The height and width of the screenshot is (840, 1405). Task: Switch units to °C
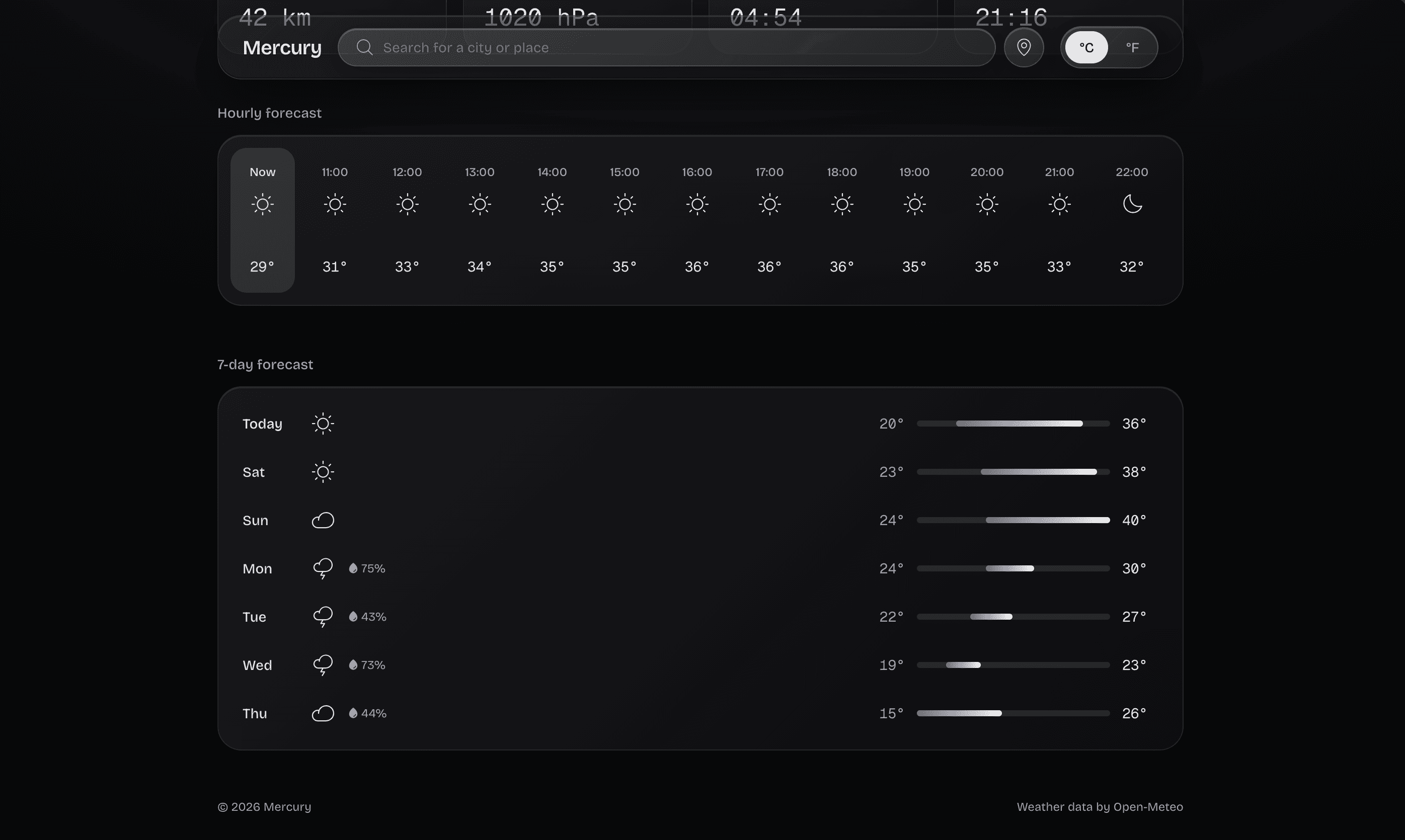point(1086,48)
